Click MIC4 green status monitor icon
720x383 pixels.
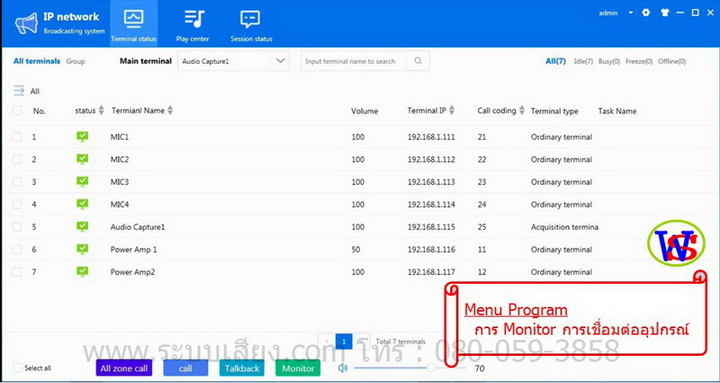[x=82, y=204]
